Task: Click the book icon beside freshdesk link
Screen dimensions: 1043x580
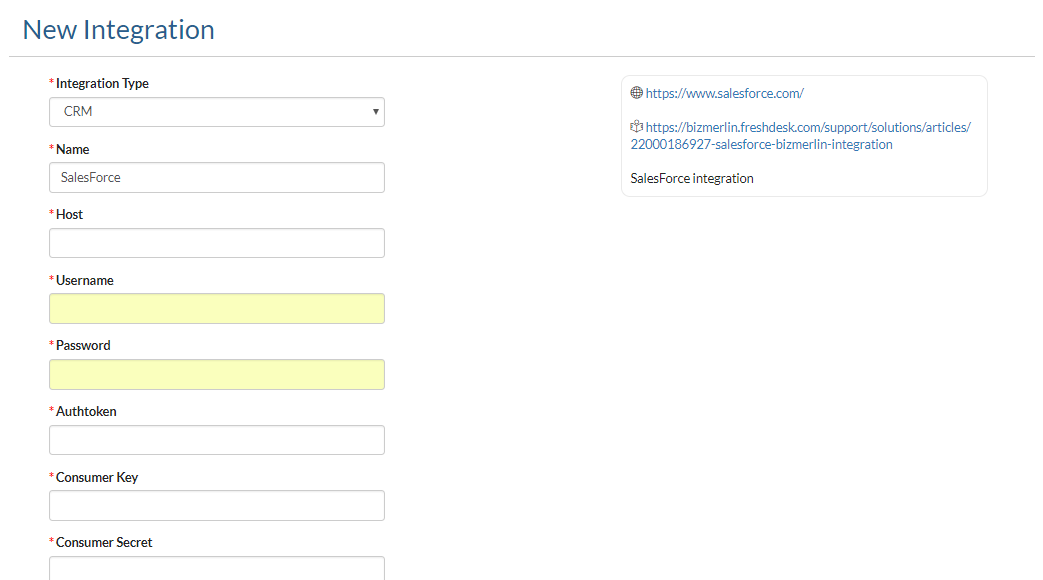Action: coord(637,126)
